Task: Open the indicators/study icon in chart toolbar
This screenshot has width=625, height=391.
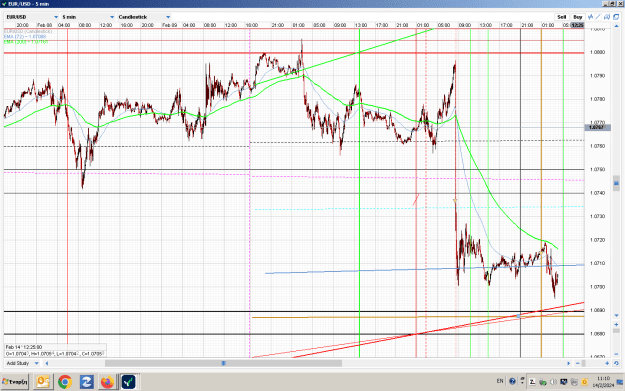Action: coord(590,17)
